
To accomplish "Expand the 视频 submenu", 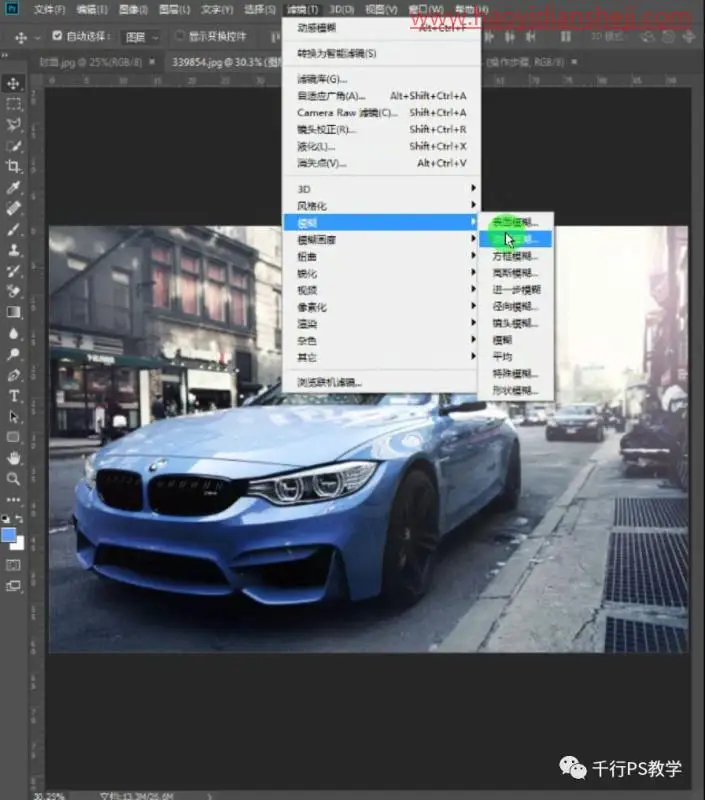I will coord(381,290).
